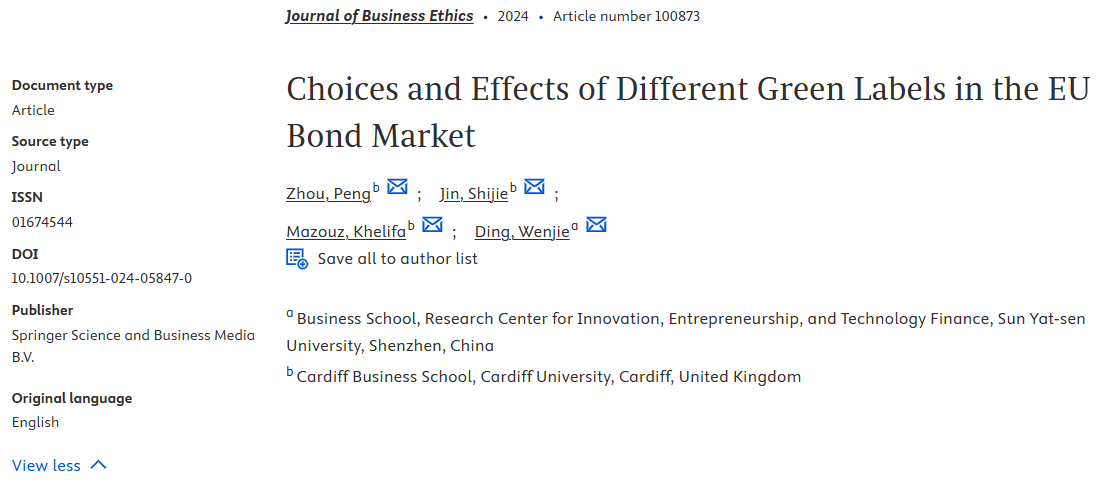Screen dimensions: 1104x501
Task: Click the email envelope next to Zhou, Peng
Action: coord(397,187)
